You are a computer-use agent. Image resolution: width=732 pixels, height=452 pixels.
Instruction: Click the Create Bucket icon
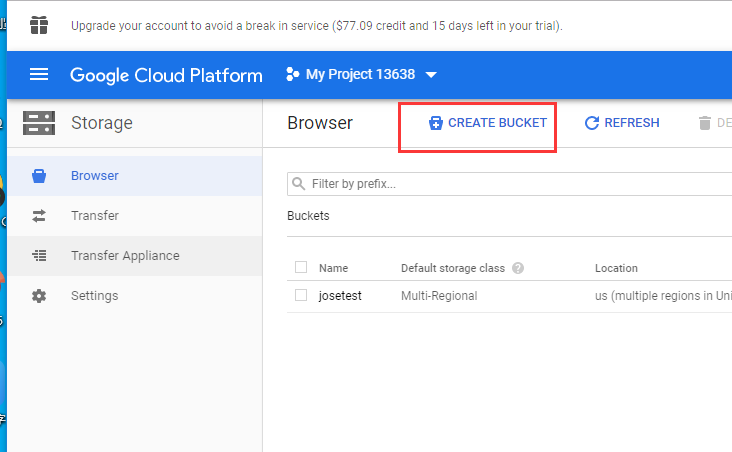click(x=436, y=123)
